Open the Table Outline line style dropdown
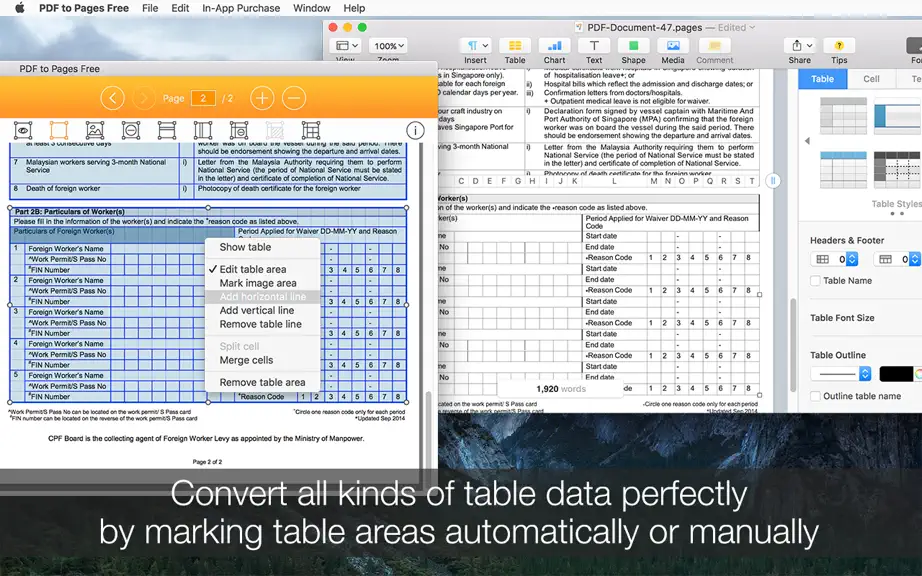The width and height of the screenshot is (922, 576). 840,373
